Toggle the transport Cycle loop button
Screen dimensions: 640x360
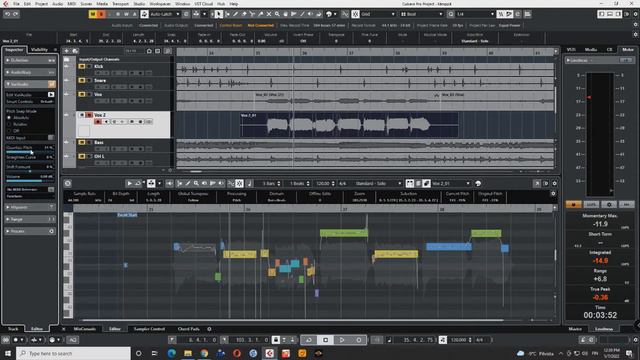pyautogui.click(x=309, y=340)
